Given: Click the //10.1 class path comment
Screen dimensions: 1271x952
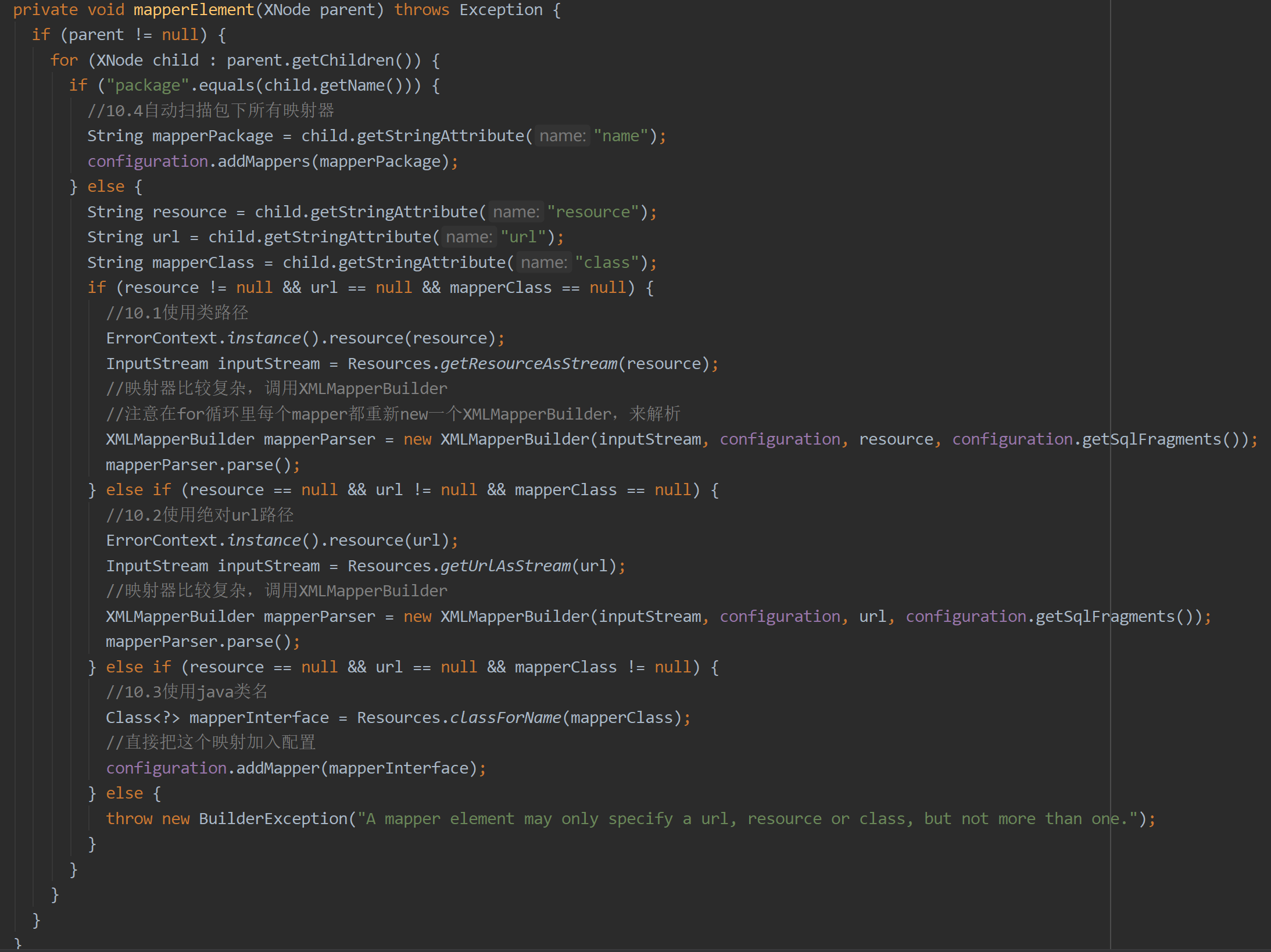Looking at the screenshot, I should [x=177, y=313].
